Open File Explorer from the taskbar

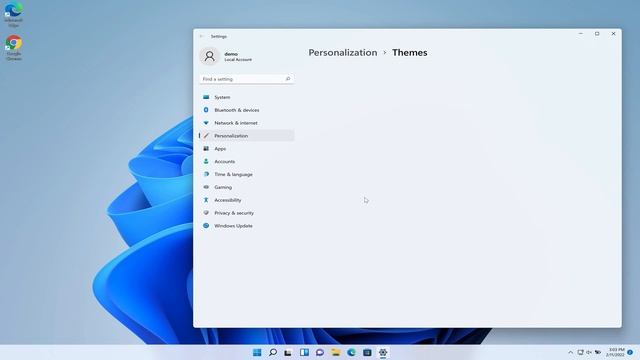pyautogui.click(x=336, y=352)
